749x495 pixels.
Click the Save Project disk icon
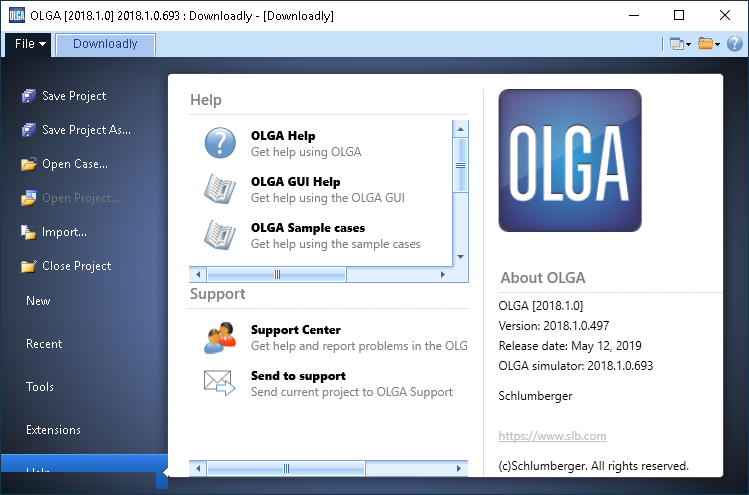29,96
